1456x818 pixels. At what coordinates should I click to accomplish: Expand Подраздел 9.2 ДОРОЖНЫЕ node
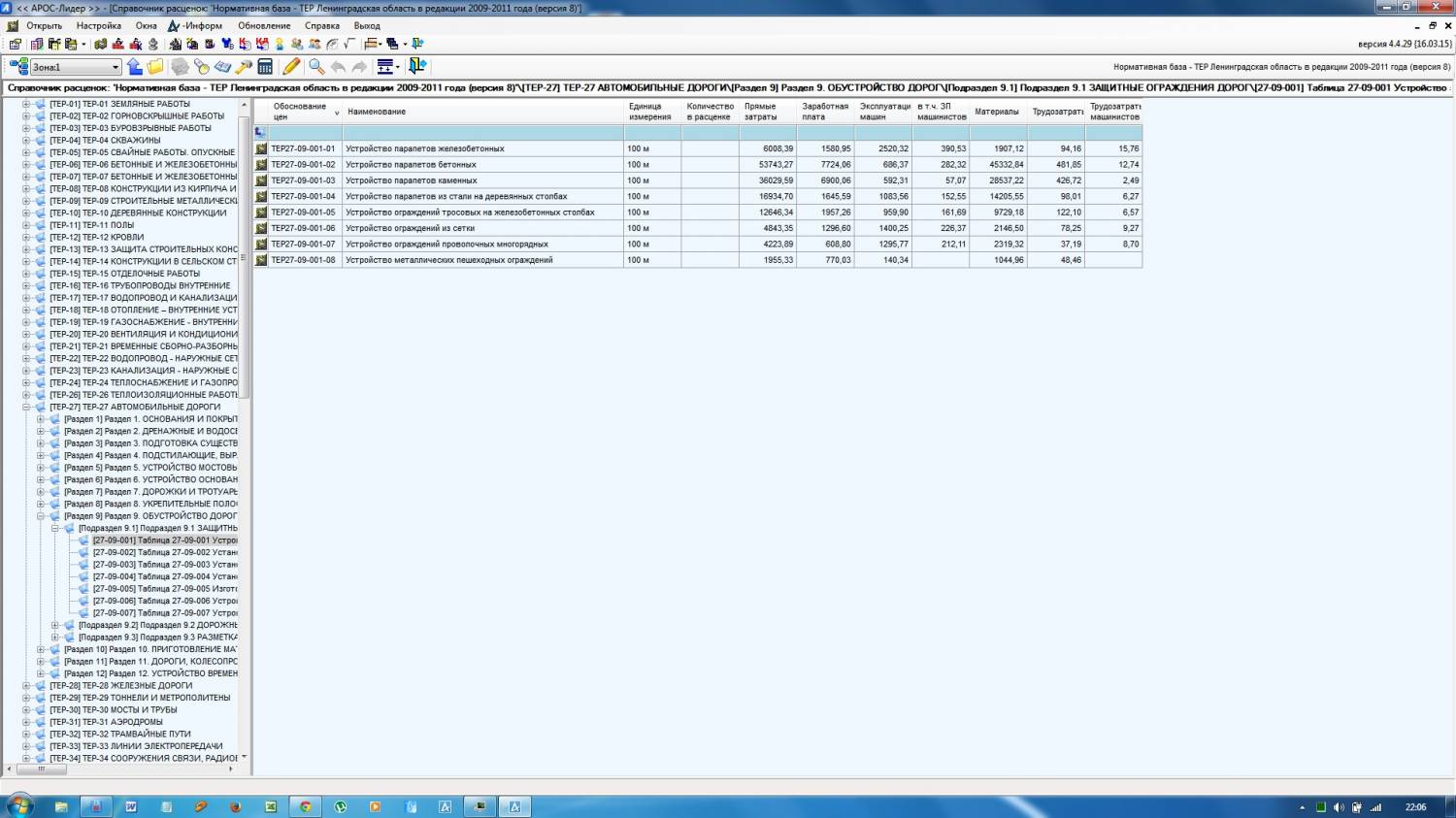[x=55, y=626]
